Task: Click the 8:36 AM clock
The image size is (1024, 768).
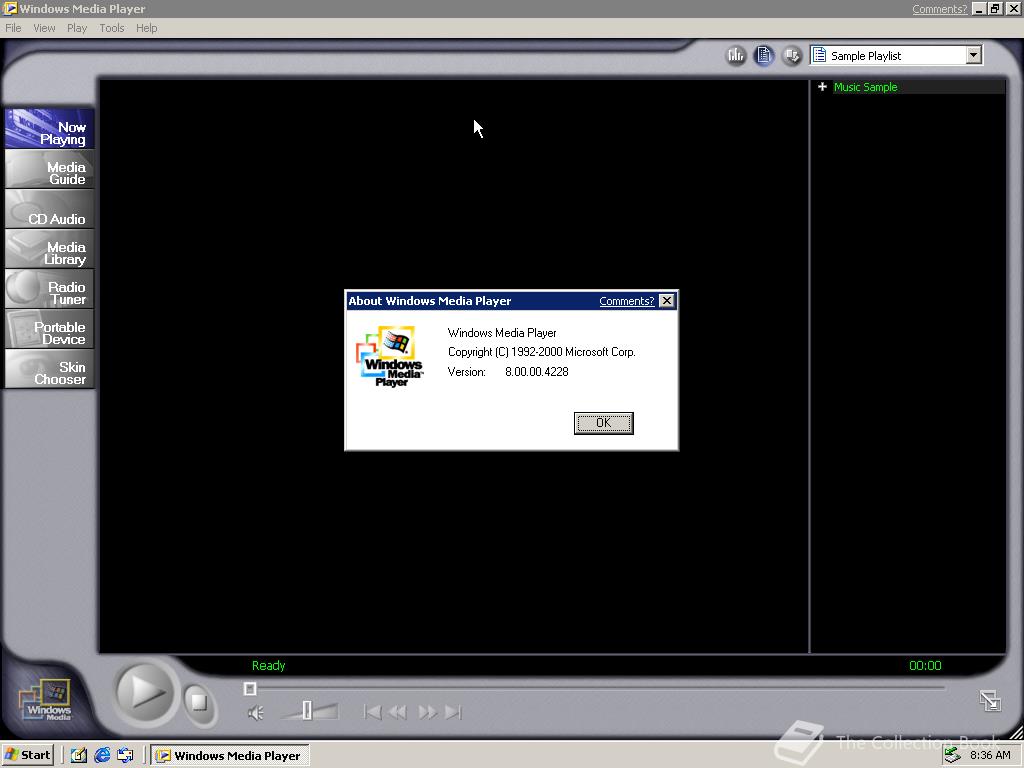Action: click(990, 756)
